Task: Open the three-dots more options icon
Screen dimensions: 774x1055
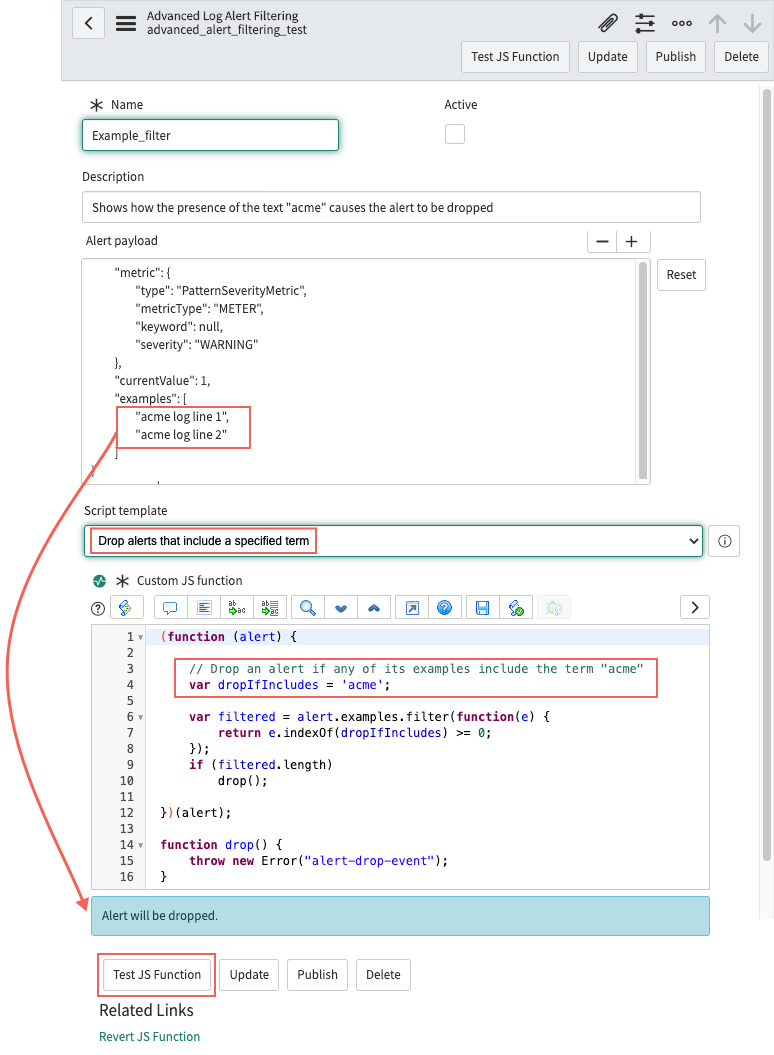Action: tap(682, 24)
